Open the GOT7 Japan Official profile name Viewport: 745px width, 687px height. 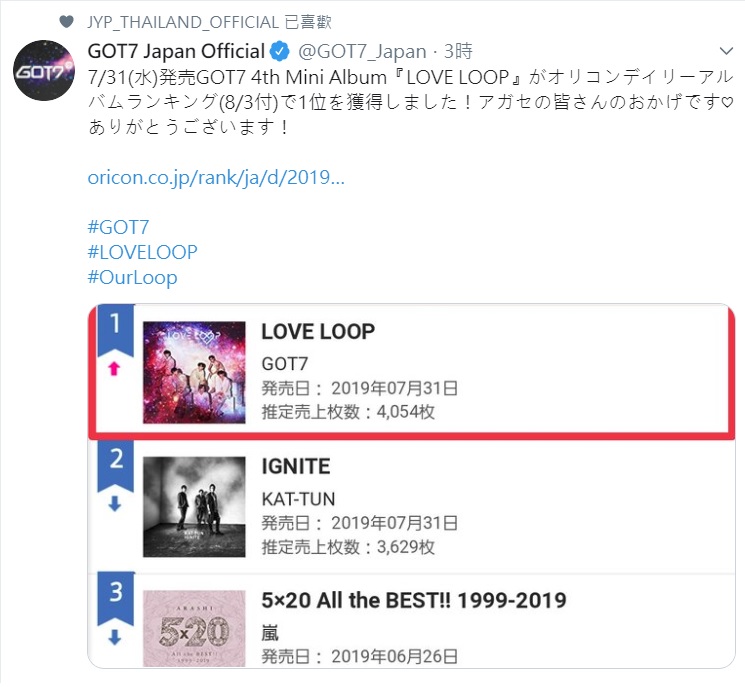(179, 51)
